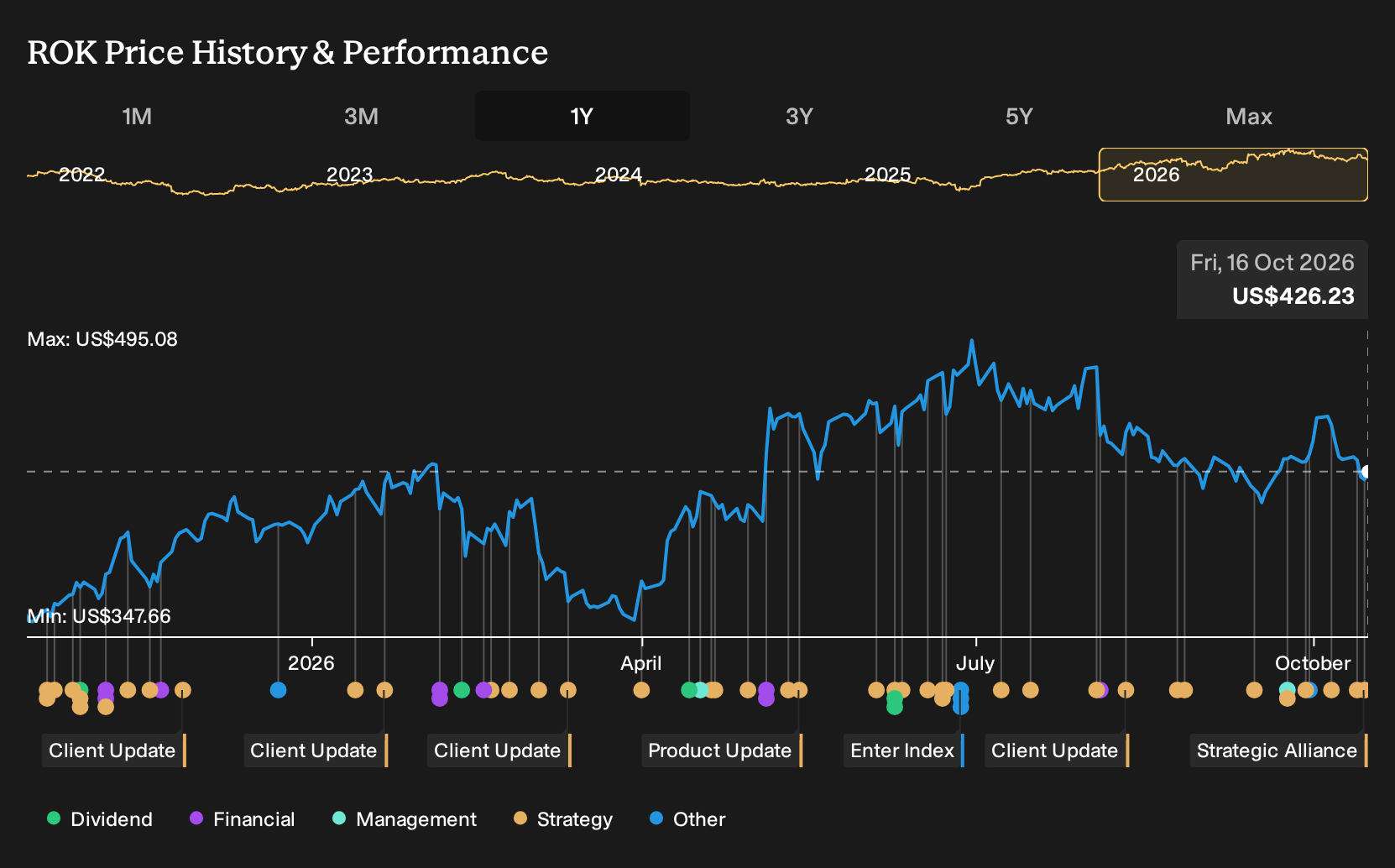
Task: Click the October axis label
Action: coord(1313,663)
